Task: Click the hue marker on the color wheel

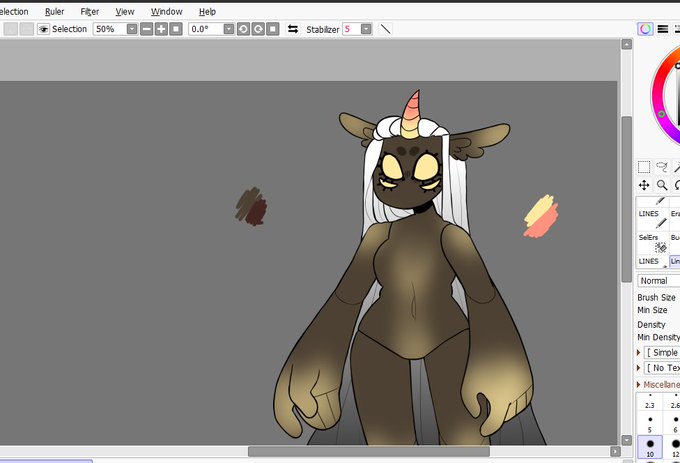Action: click(661, 114)
